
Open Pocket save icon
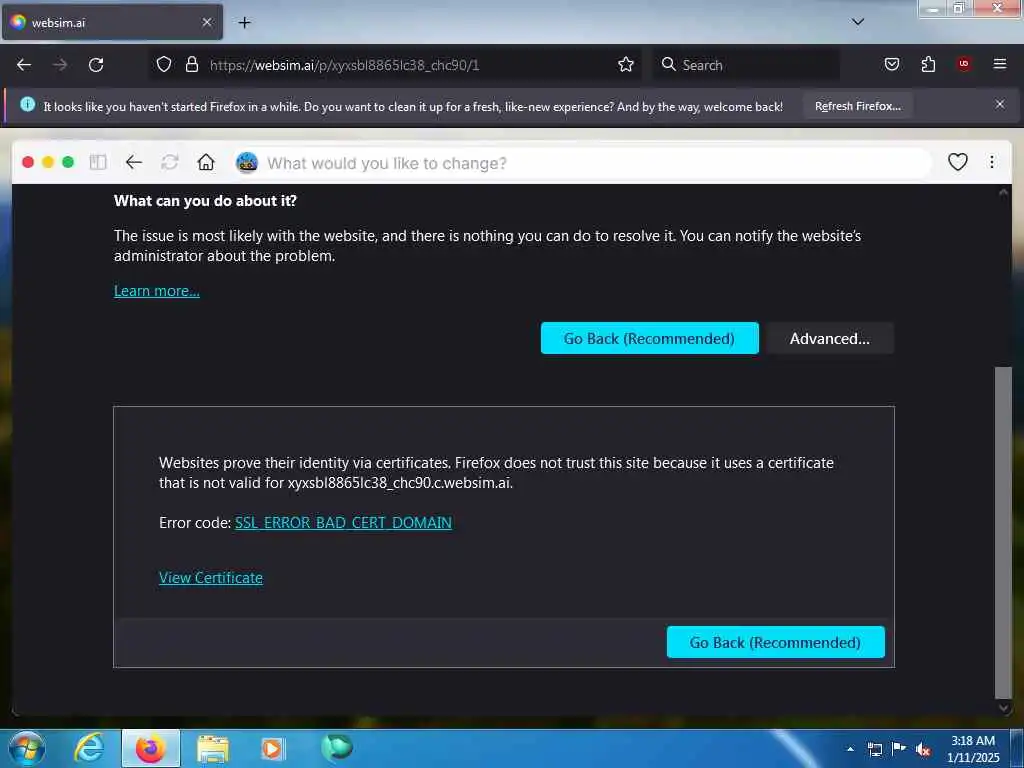(x=892, y=64)
